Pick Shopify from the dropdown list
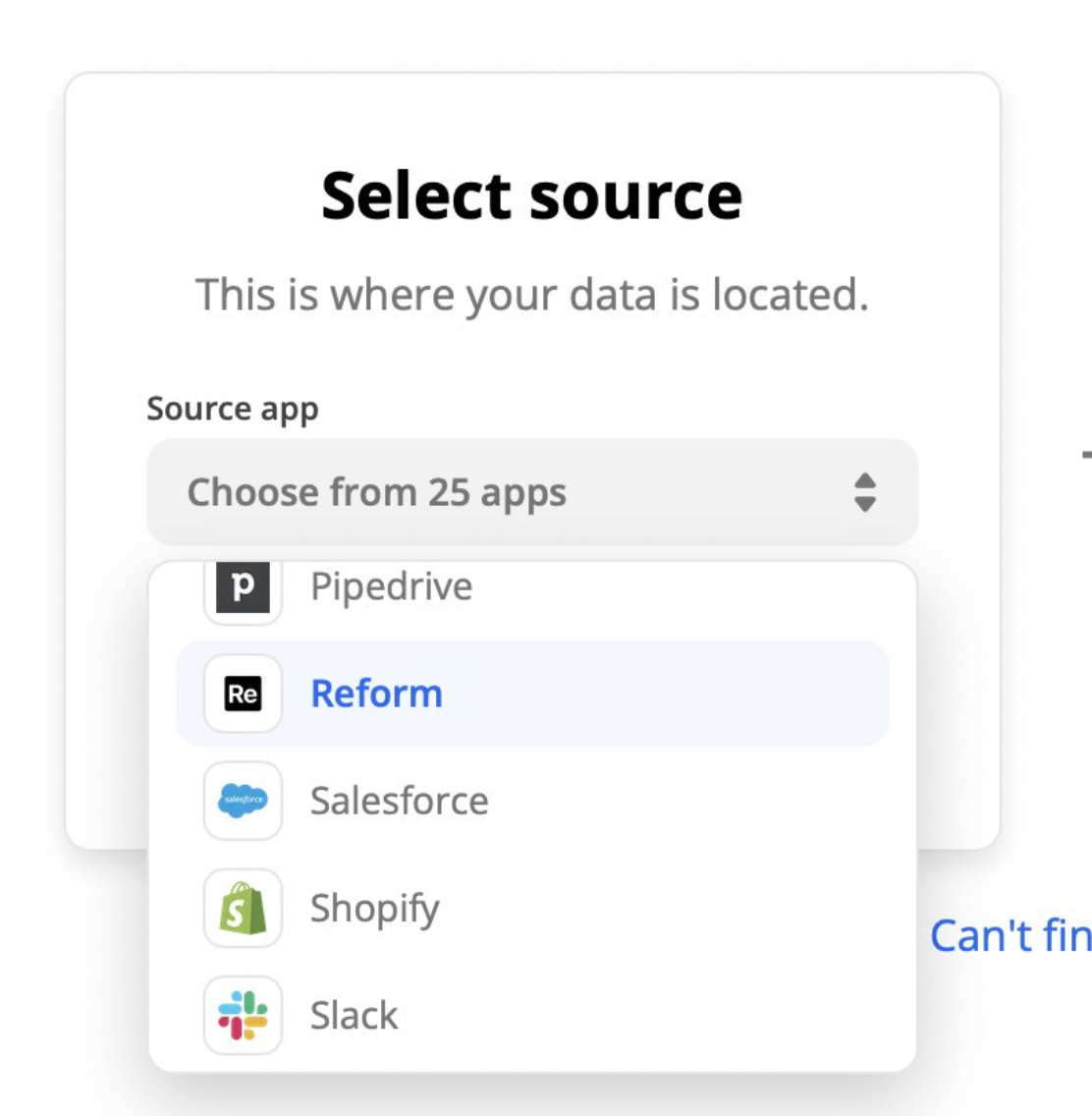1092x1116 pixels. tap(532, 908)
